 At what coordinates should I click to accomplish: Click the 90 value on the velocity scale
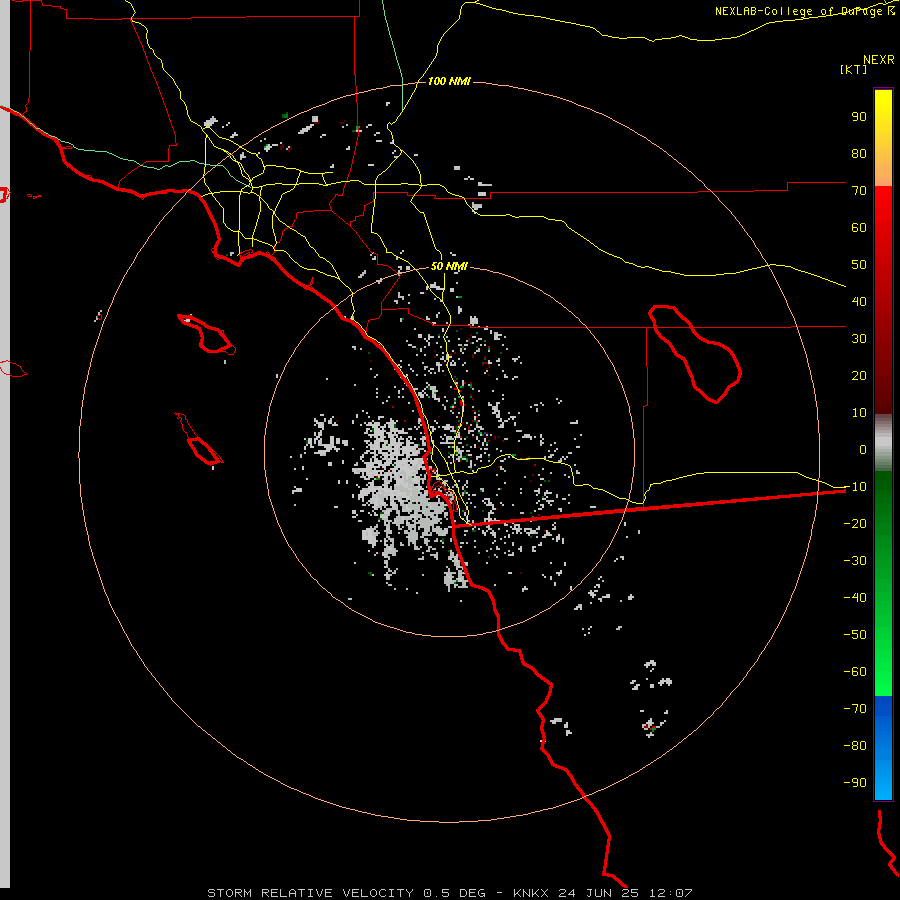pos(859,117)
